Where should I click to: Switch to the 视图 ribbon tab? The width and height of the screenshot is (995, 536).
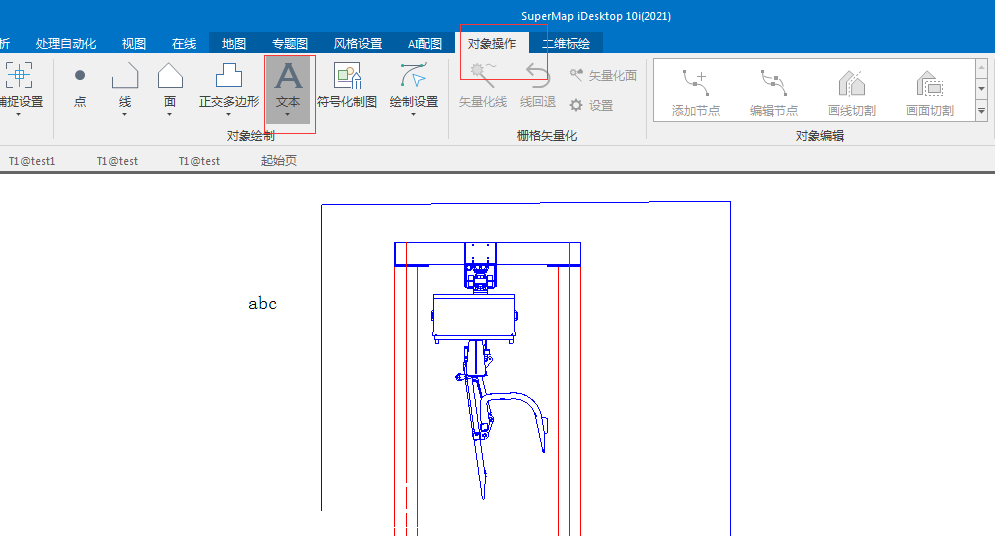[x=134, y=44]
